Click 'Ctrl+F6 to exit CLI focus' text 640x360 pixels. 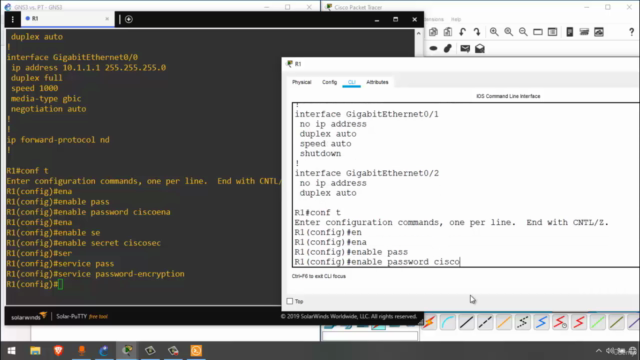[x=319, y=276]
